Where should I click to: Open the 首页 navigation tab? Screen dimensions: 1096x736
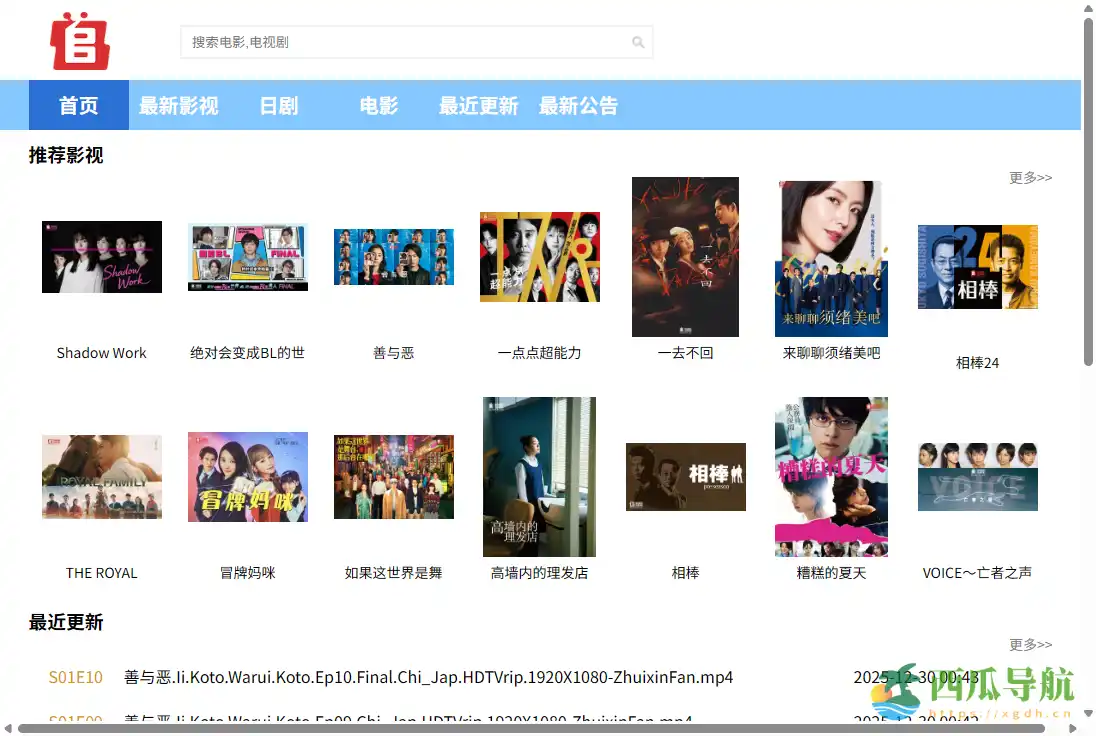point(79,105)
